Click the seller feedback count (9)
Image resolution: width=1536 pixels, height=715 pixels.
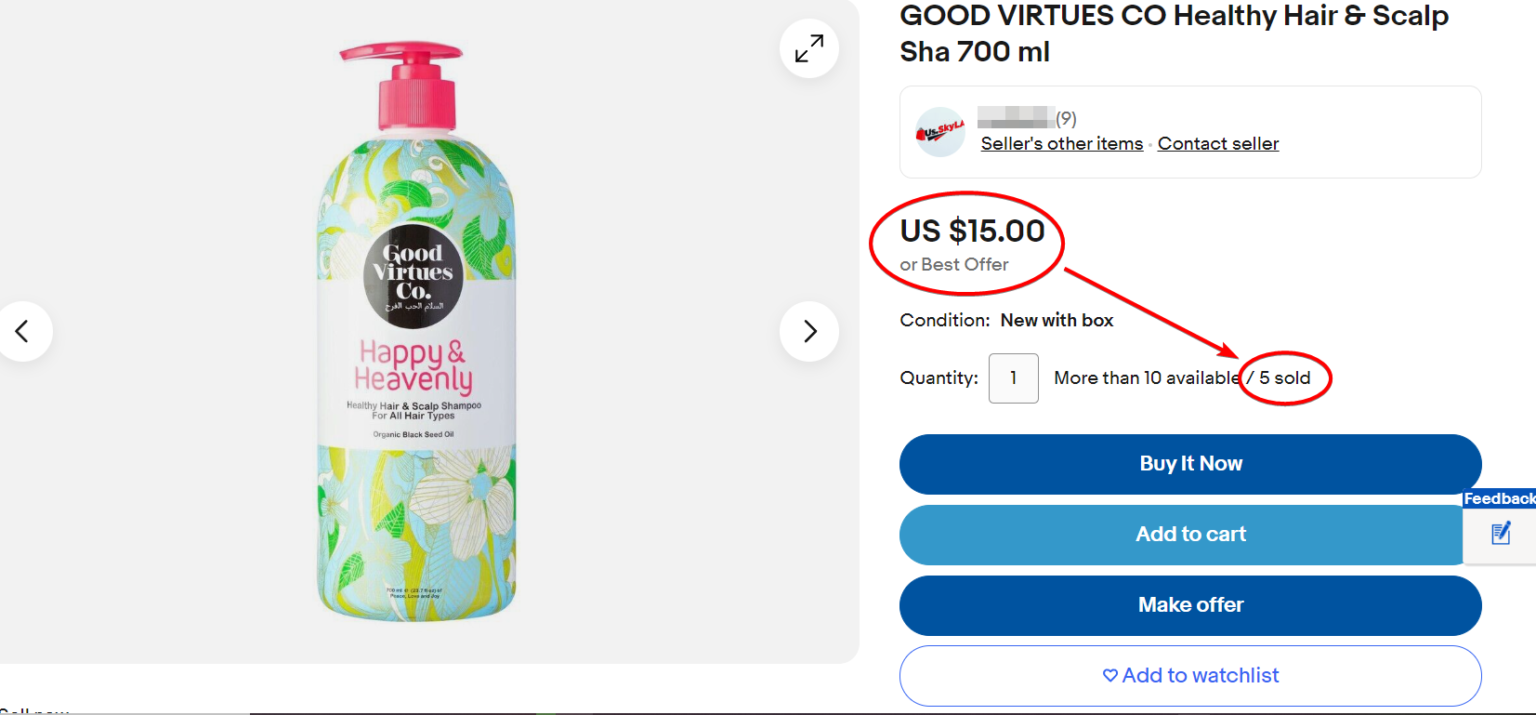(1066, 119)
